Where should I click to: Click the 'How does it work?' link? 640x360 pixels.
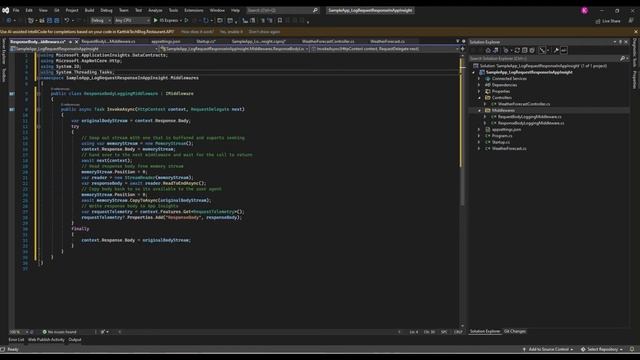click(x=197, y=31)
